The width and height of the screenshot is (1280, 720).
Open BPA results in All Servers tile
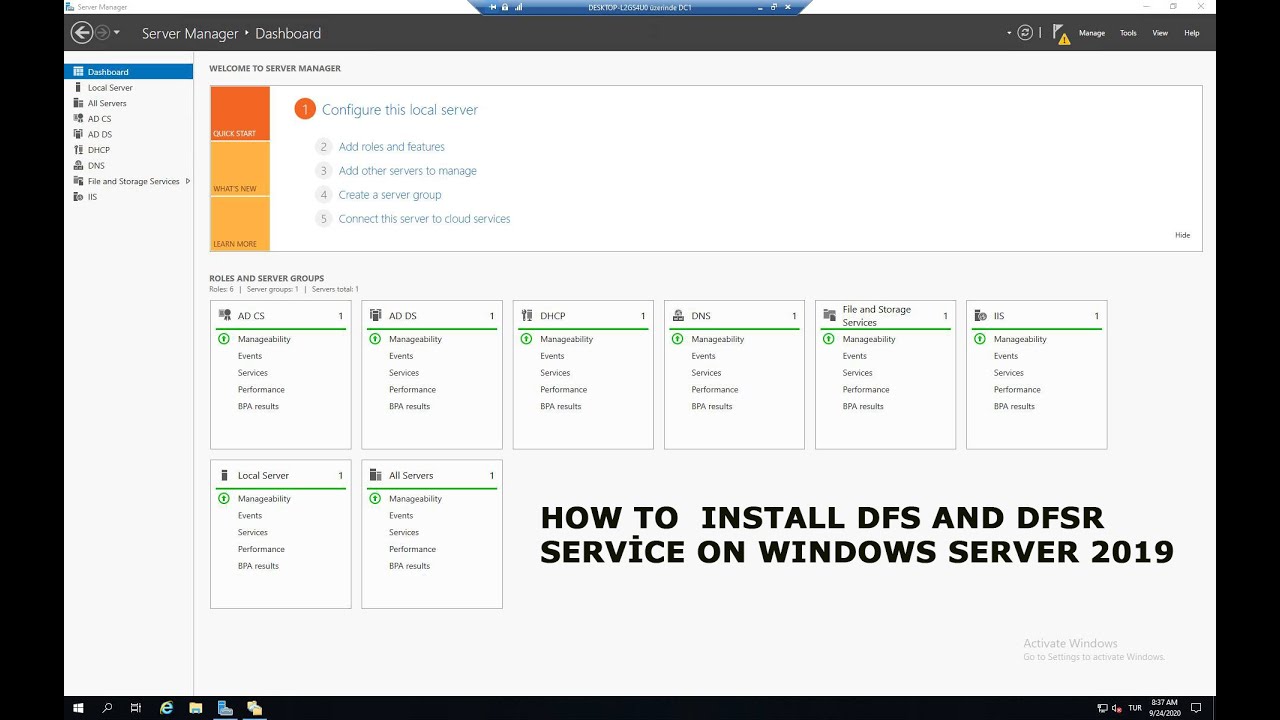coord(410,566)
